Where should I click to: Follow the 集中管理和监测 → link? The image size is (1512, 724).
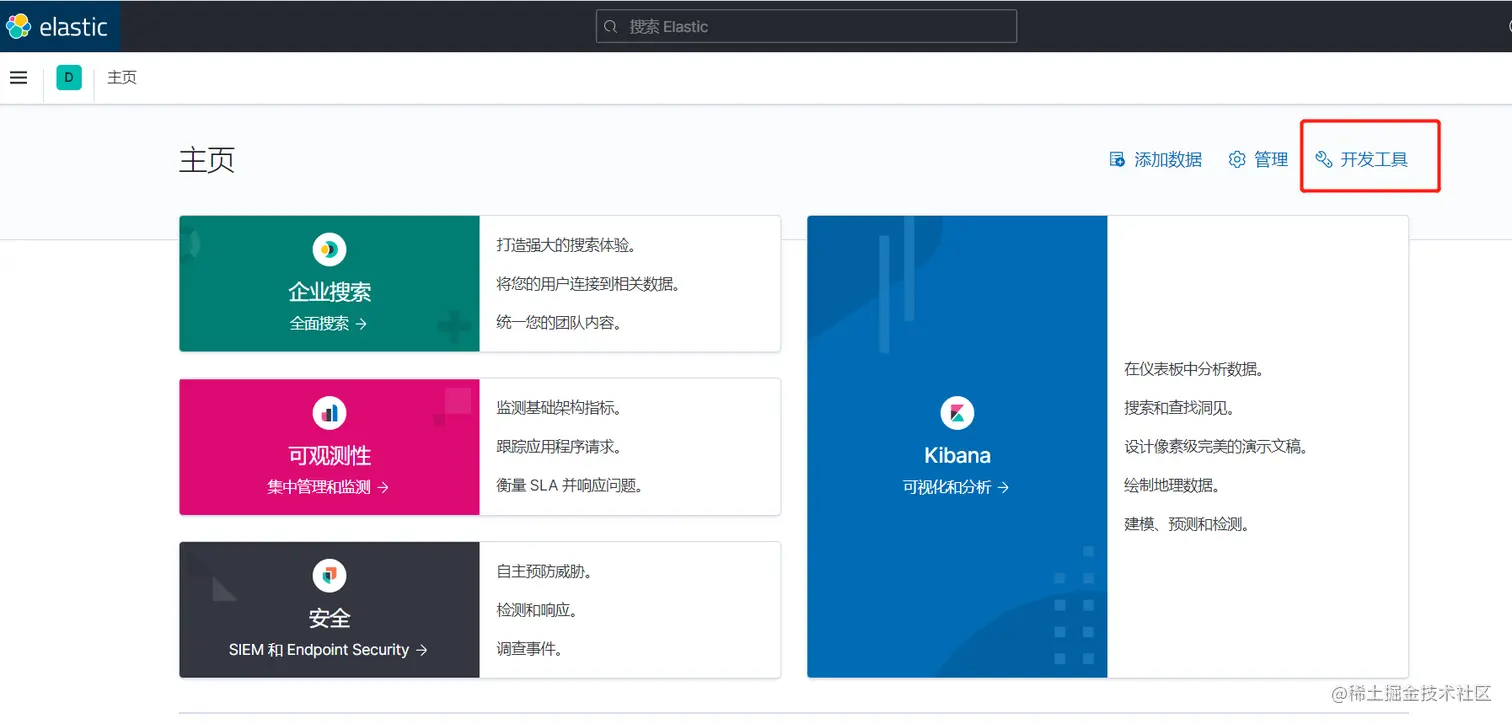click(329, 487)
